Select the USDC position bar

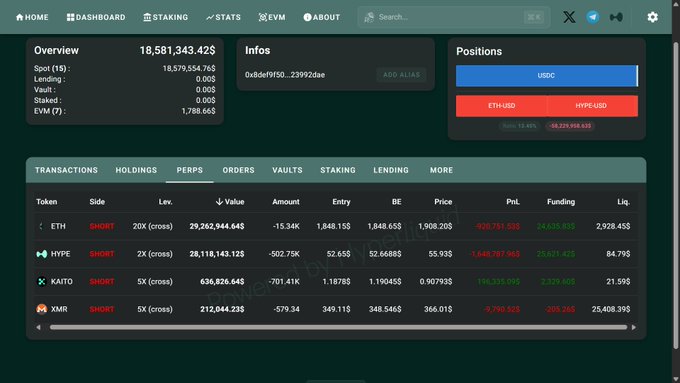[546, 75]
